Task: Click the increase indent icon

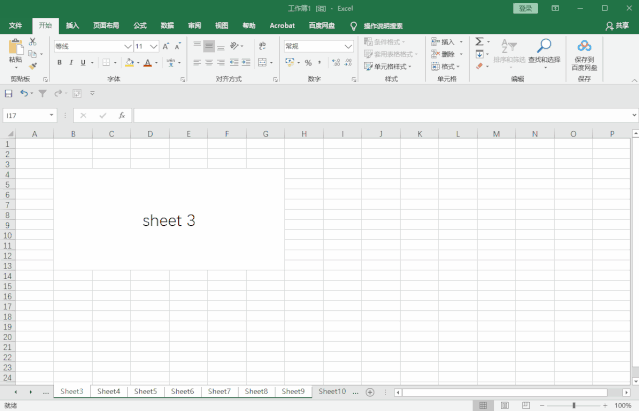Action: (x=246, y=62)
